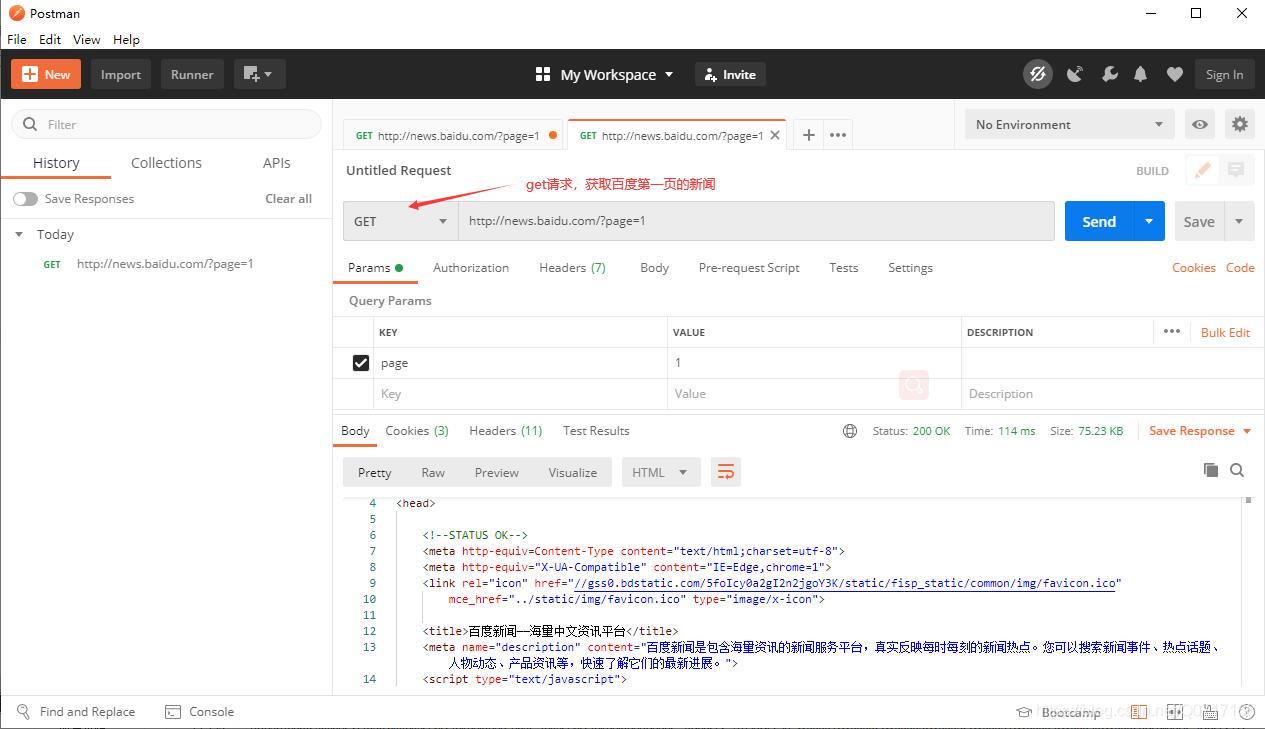Open the response Headers (11) tab
This screenshot has height=729, width=1265.
click(505, 431)
